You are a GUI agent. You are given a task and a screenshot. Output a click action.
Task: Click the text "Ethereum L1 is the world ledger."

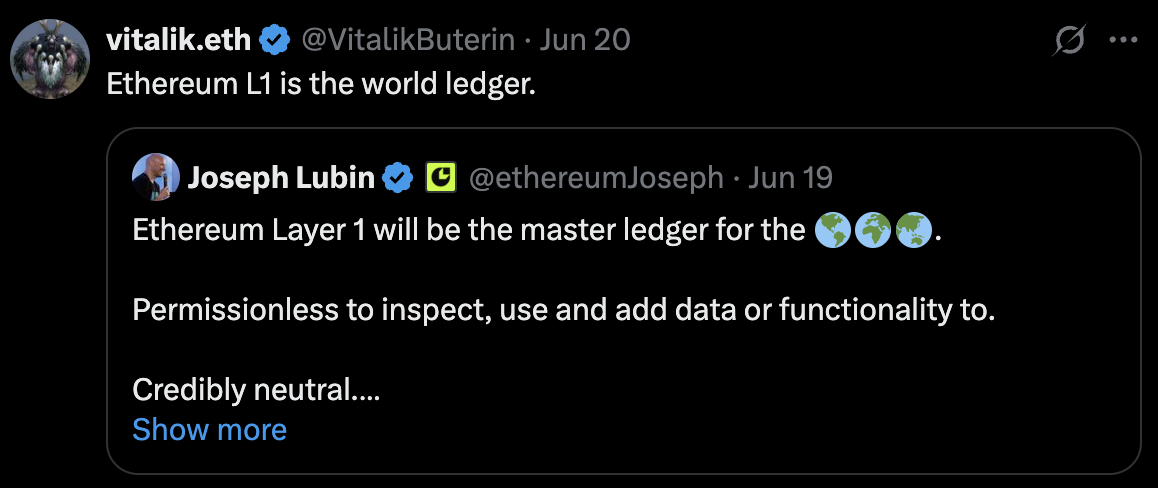[x=321, y=84]
